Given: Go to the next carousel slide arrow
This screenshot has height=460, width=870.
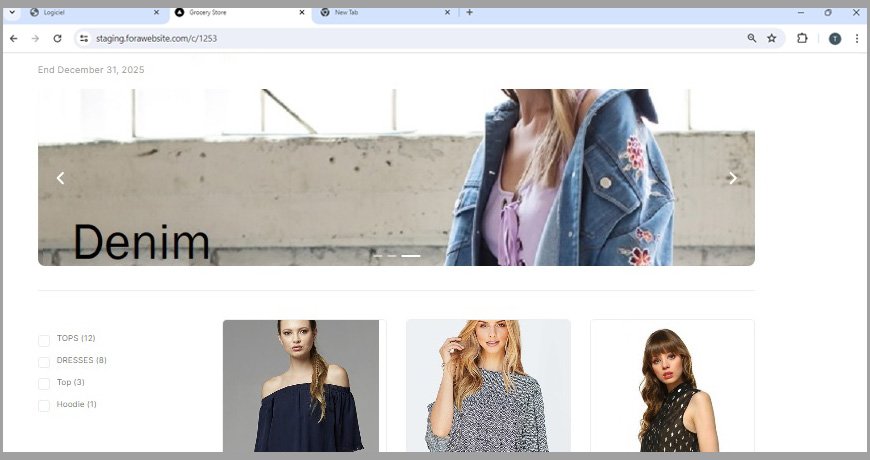Looking at the screenshot, I should (x=732, y=178).
